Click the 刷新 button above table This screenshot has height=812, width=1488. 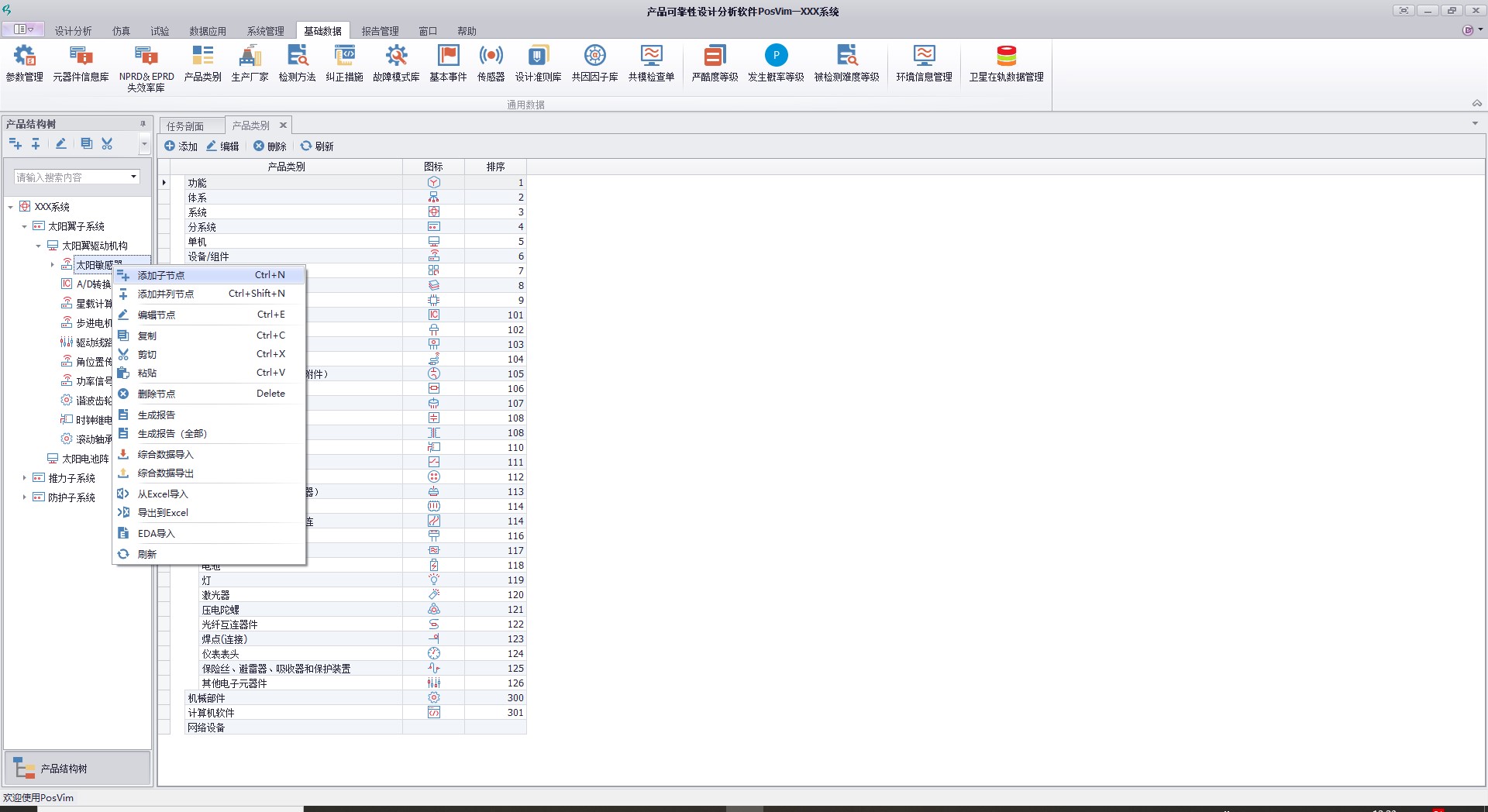click(x=317, y=146)
